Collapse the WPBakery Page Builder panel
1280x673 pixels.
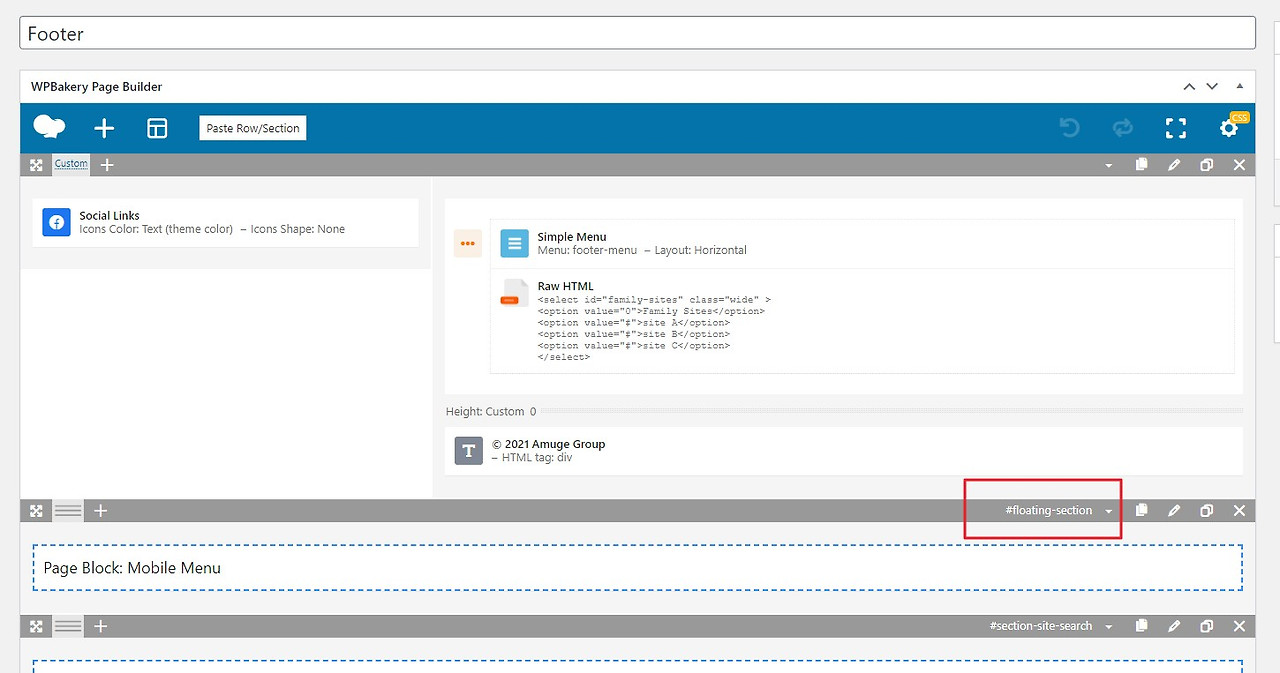click(1240, 87)
